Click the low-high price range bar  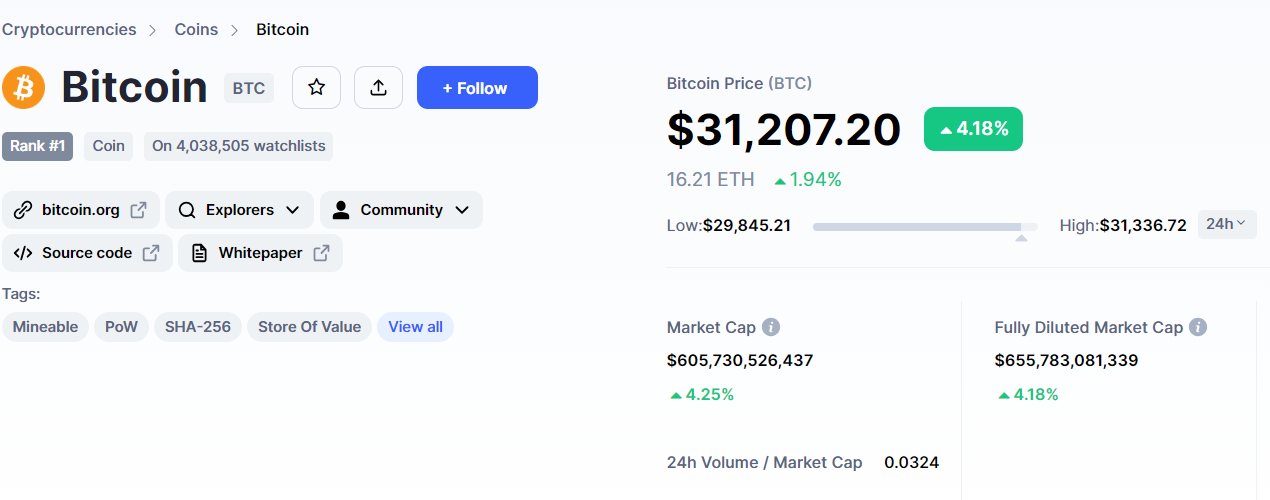click(924, 227)
